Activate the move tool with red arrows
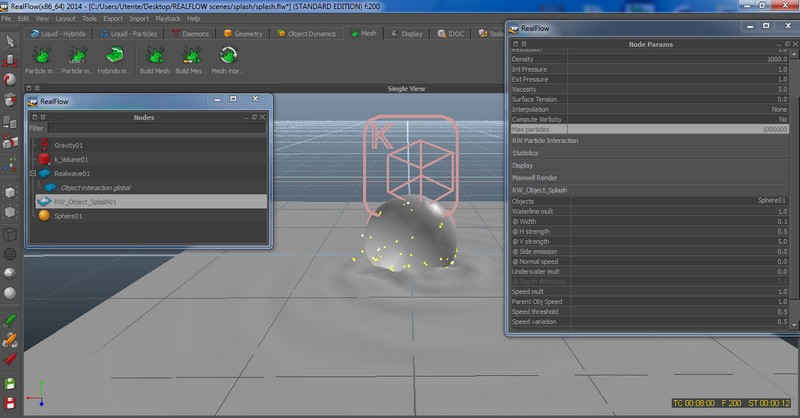The height and width of the screenshot is (418, 800). click(x=10, y=61)
